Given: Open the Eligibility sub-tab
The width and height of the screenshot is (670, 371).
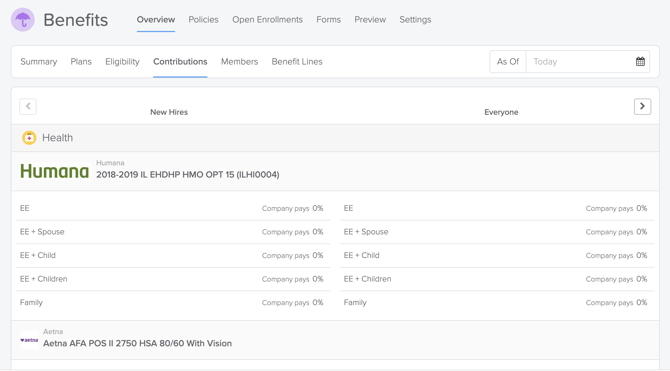Looking at the screenshot, I should point(122,62).
